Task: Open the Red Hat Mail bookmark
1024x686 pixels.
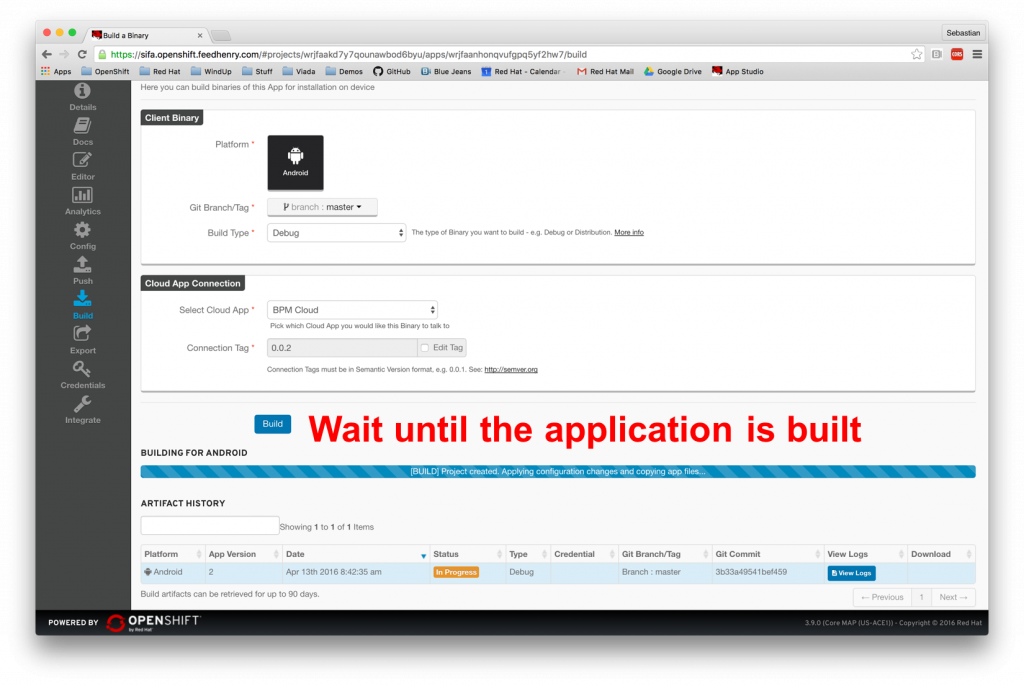Action: pyautogui.click(x=605, y=72)
